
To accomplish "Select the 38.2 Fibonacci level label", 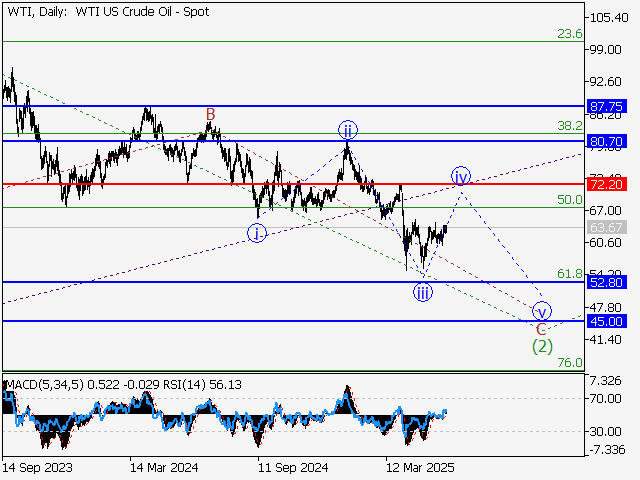I will 569,126.
